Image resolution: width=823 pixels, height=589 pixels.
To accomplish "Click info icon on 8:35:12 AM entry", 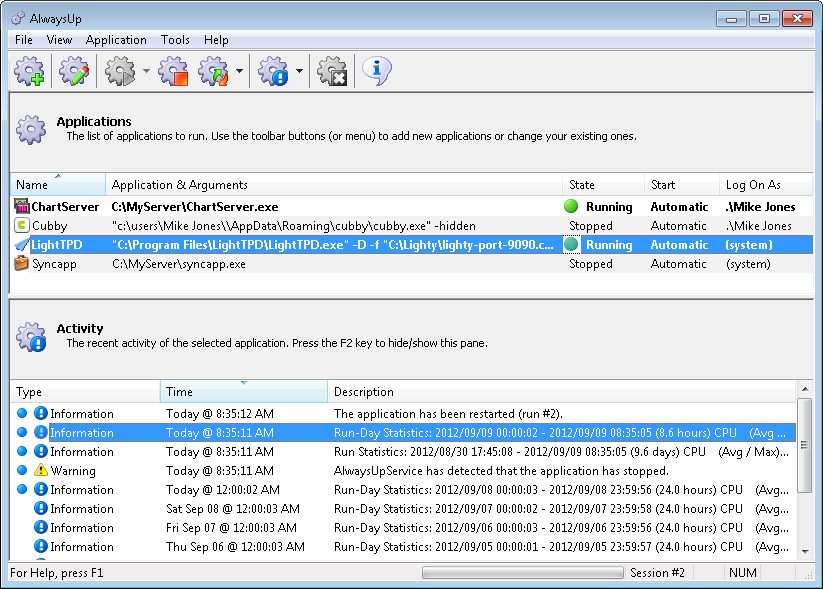I will tap(41, 413).
